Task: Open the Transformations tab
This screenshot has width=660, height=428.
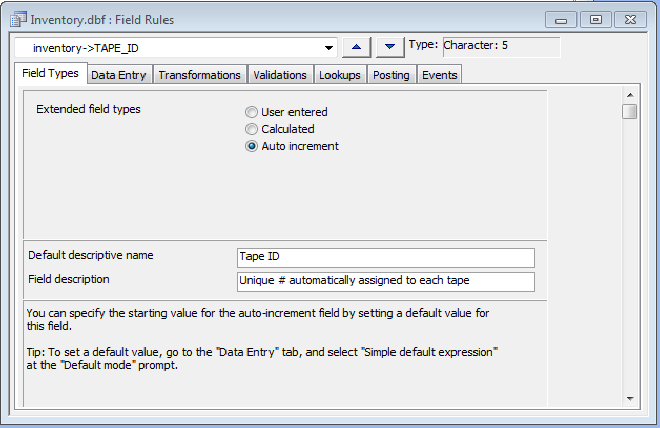Action: (x=200, y=75)
